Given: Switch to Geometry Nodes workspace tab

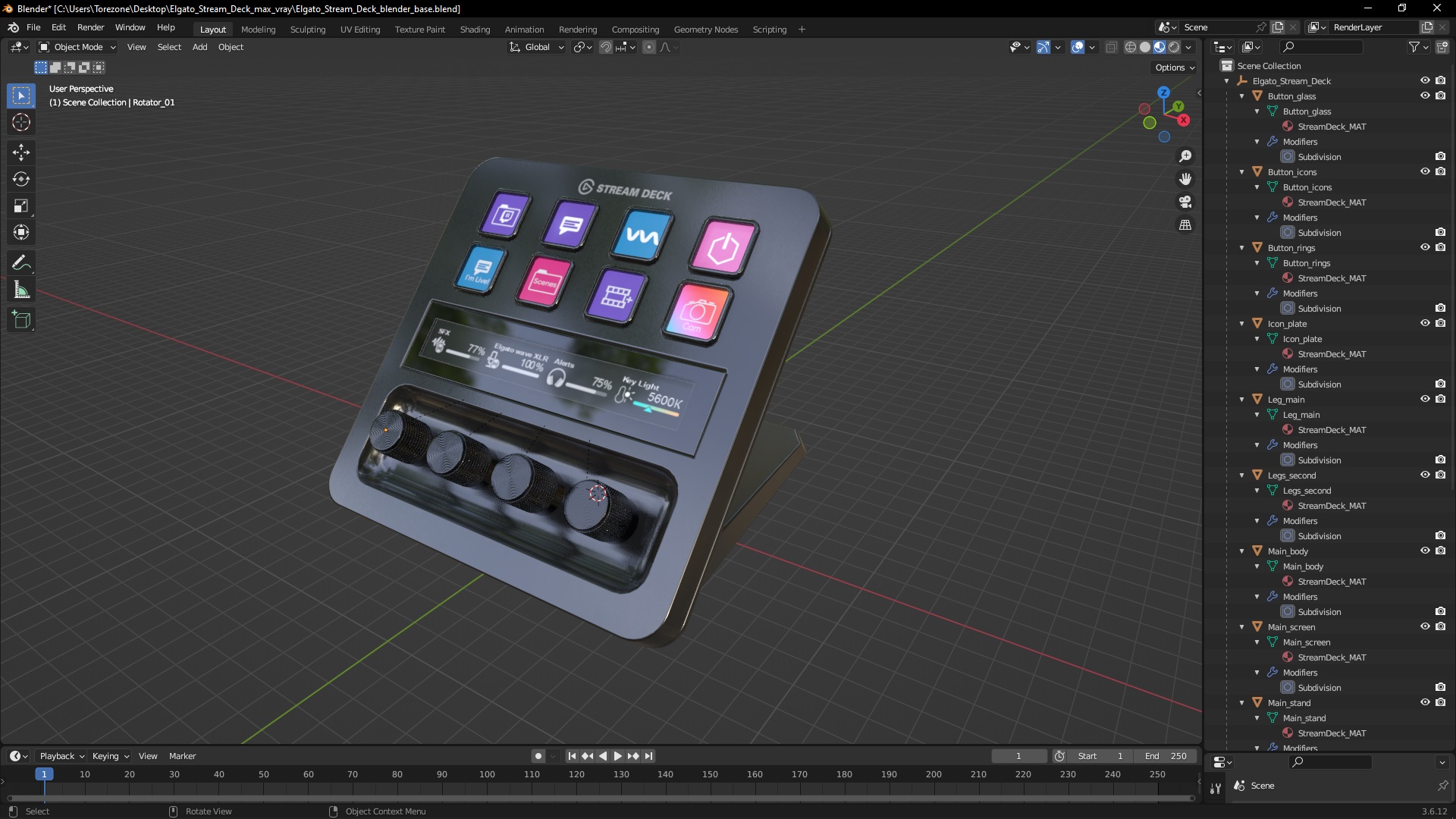Looking at the screenshot, I should (x=705, y=30).
